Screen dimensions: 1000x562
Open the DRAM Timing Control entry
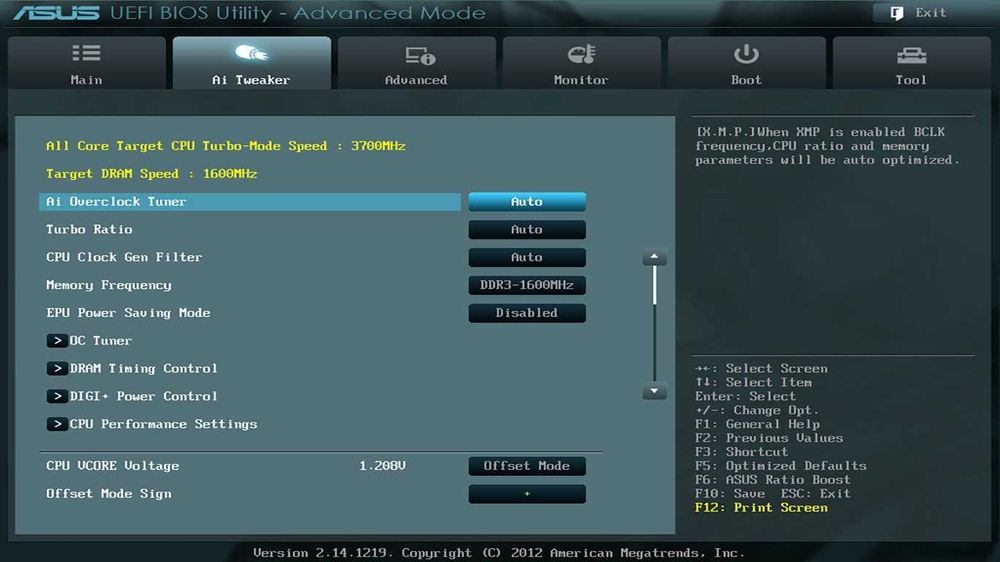[143, 369]
